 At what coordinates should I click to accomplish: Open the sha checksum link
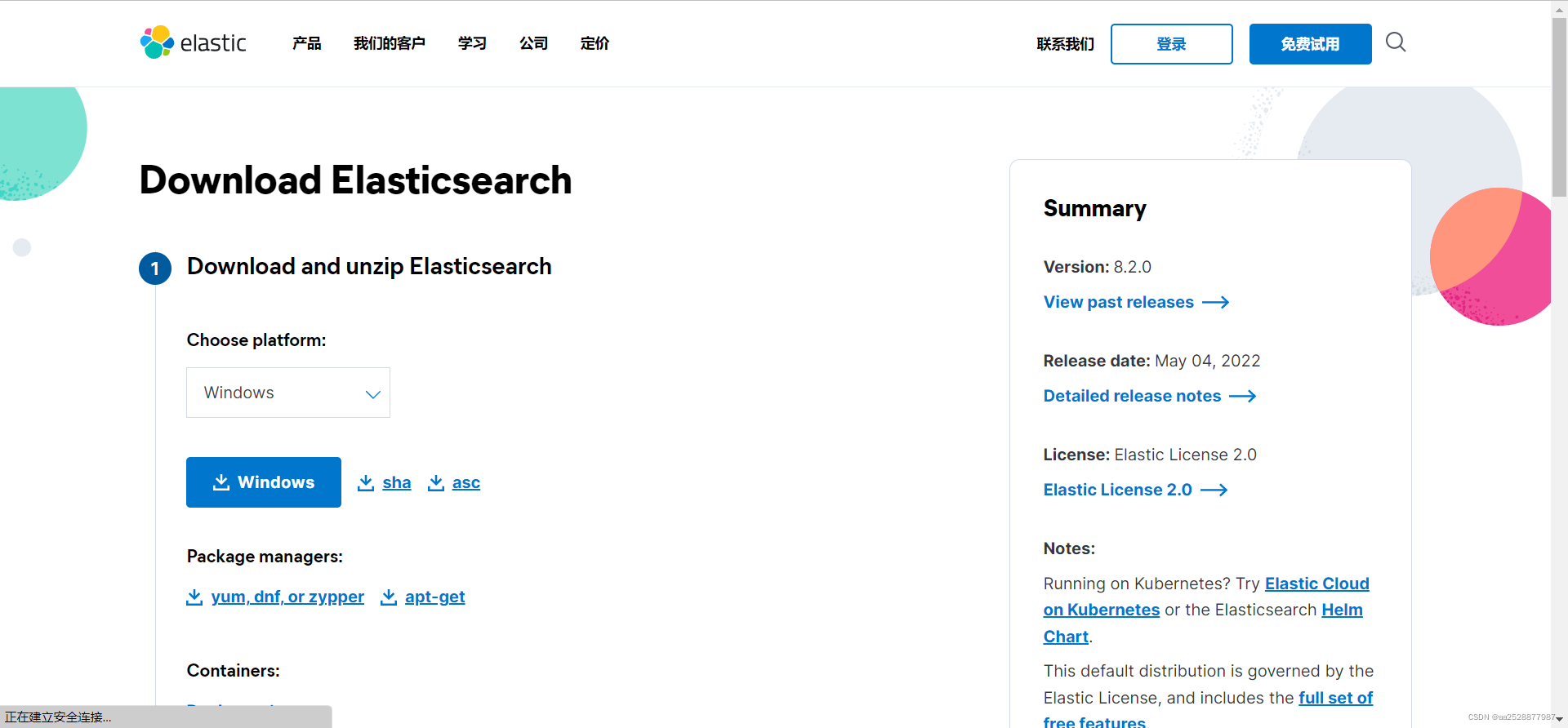(x=397, y=482)
